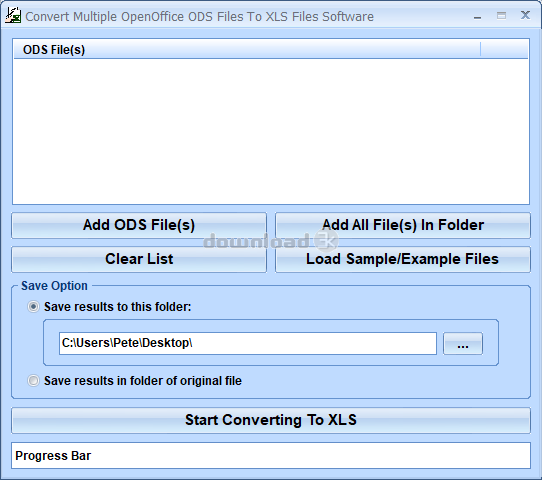Open folder browser with the '...' button
This screenshot has width=542, height=480.
tap(463, 343)
